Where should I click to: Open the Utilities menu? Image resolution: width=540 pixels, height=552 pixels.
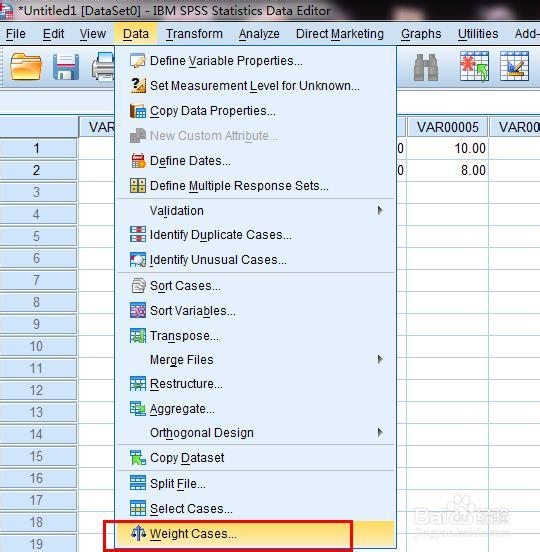pos(478,34)
